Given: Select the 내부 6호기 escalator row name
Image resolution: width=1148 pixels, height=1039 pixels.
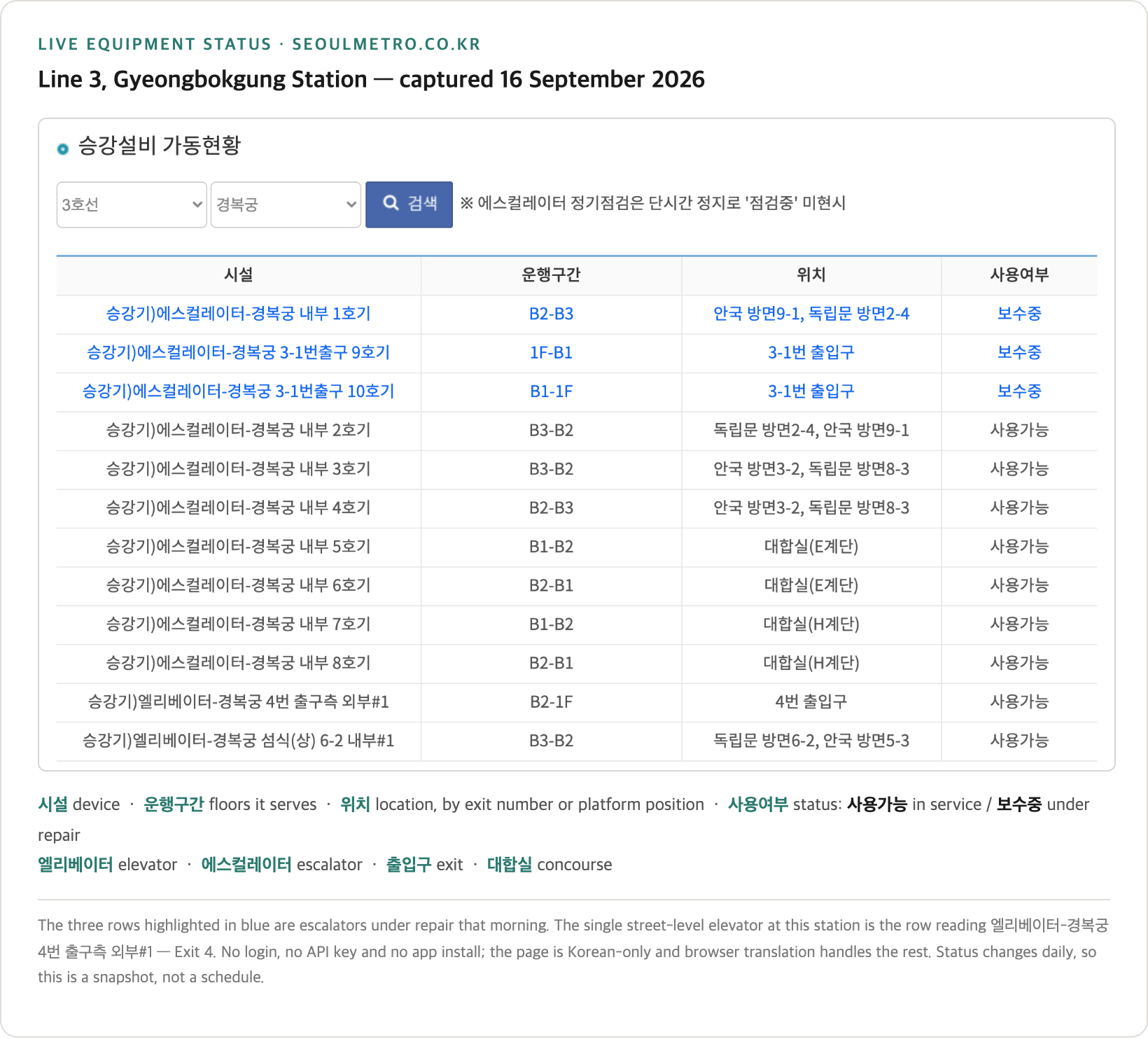Looking at the screenshot, I should point(238,585).
